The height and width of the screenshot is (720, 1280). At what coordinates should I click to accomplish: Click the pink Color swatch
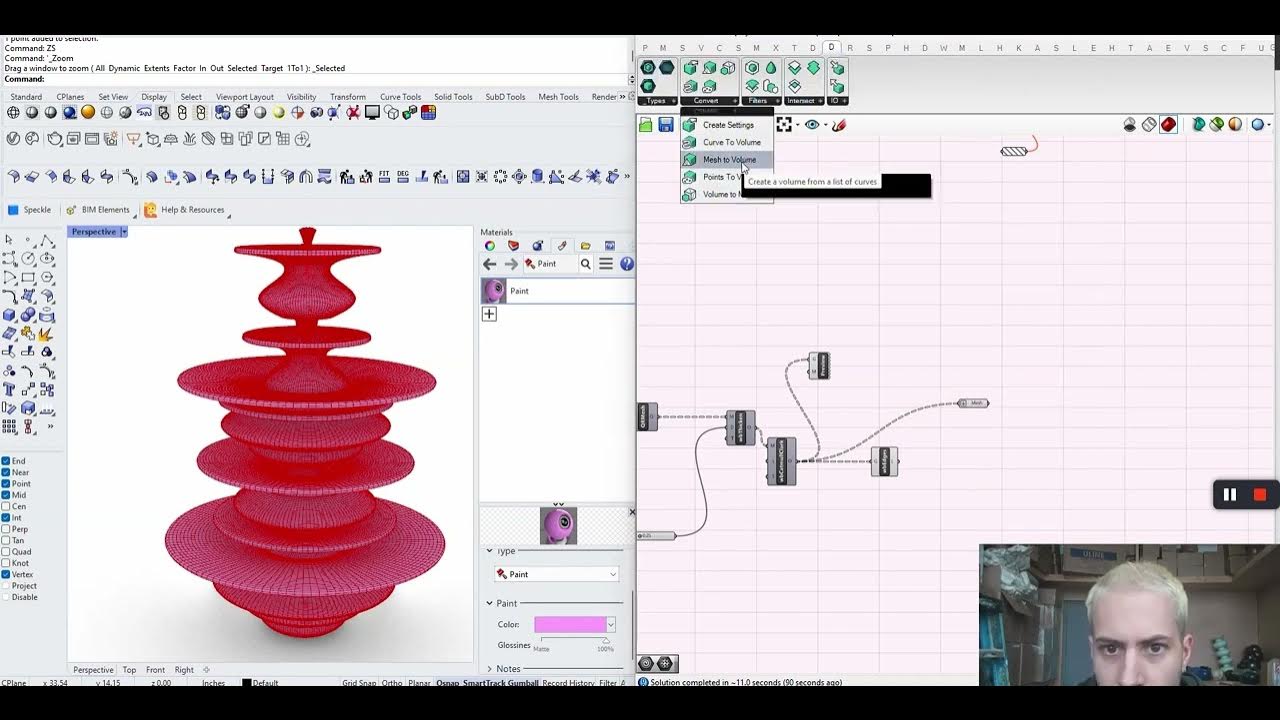569,624
